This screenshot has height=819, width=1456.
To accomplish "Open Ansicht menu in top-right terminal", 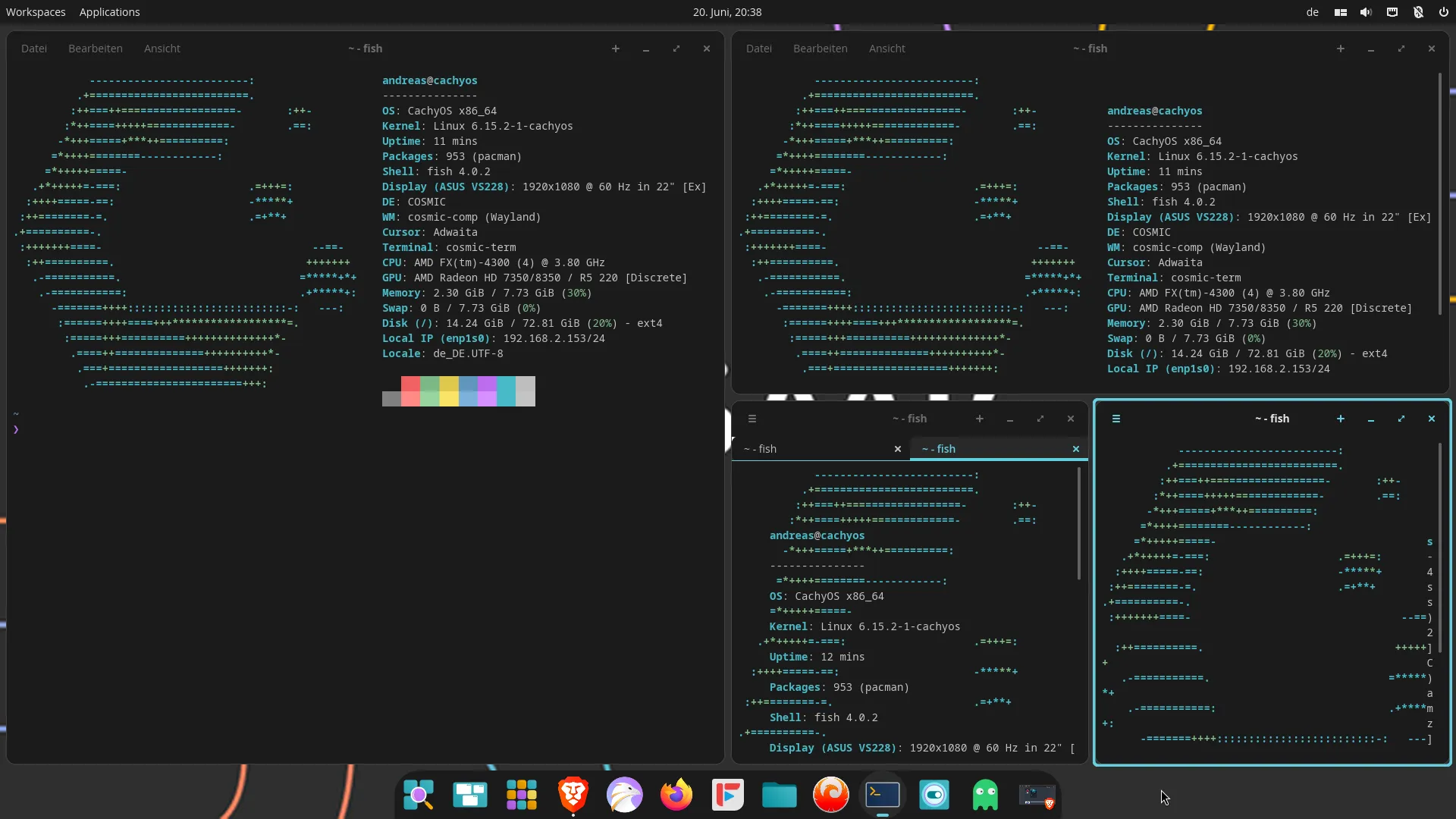I will 886,49.
